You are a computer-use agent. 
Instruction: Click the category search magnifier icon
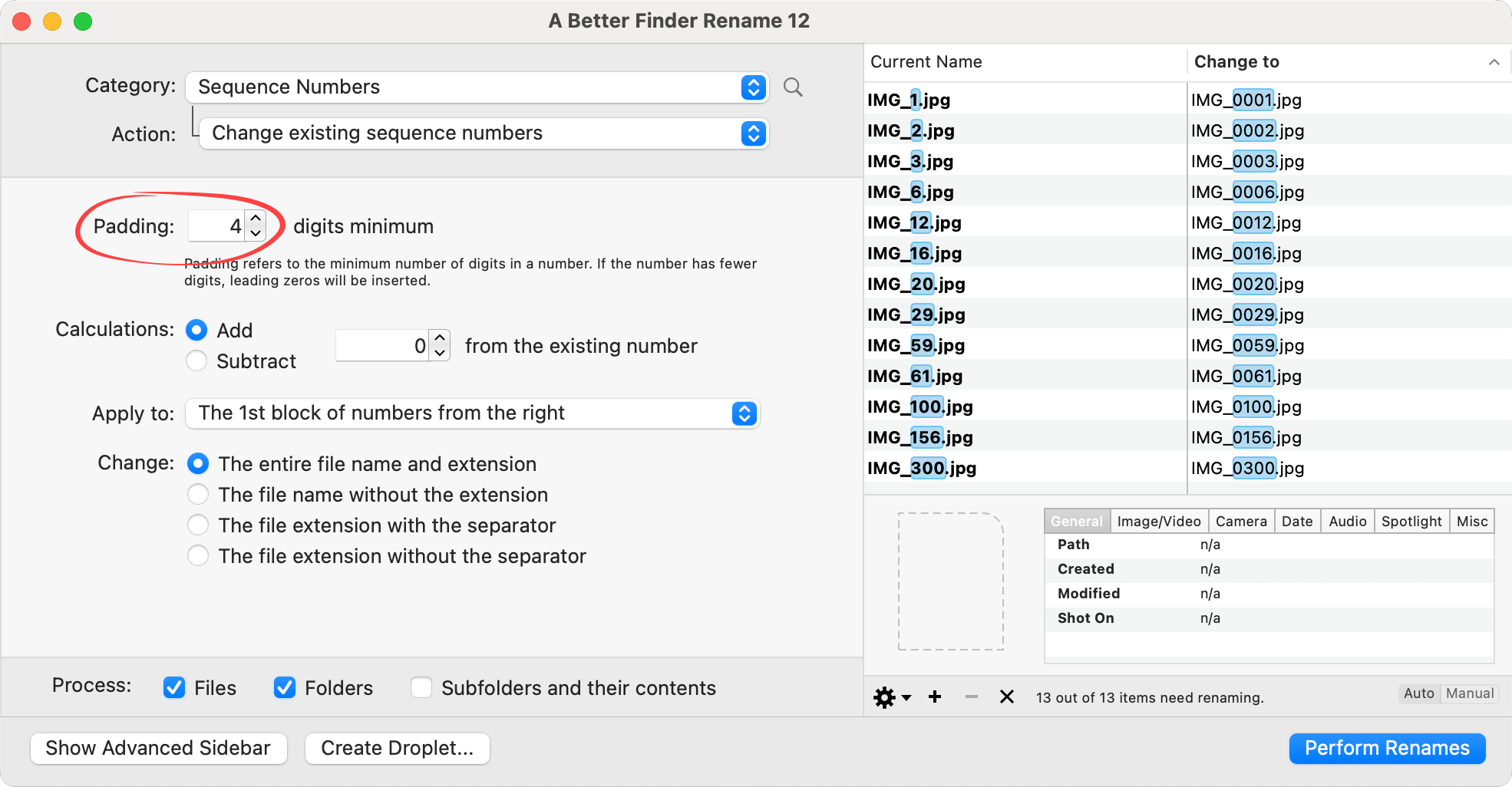pyautogui.click(x=793, y=87)
